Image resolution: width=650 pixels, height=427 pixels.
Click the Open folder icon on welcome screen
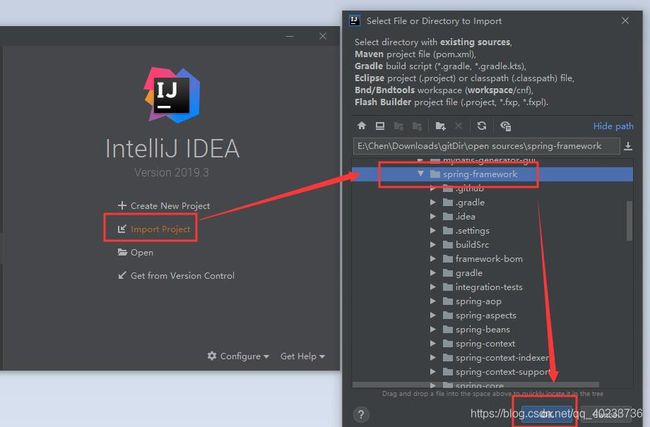(122, 252)
